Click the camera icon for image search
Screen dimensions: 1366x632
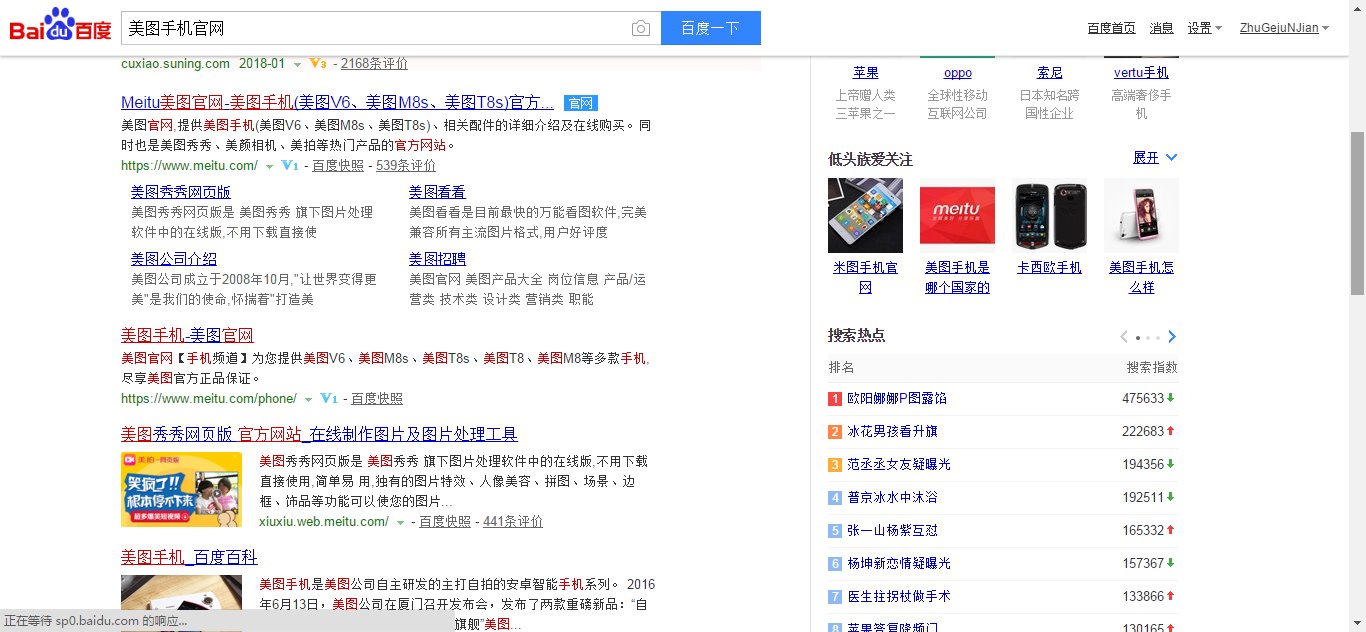coord(641,28)
